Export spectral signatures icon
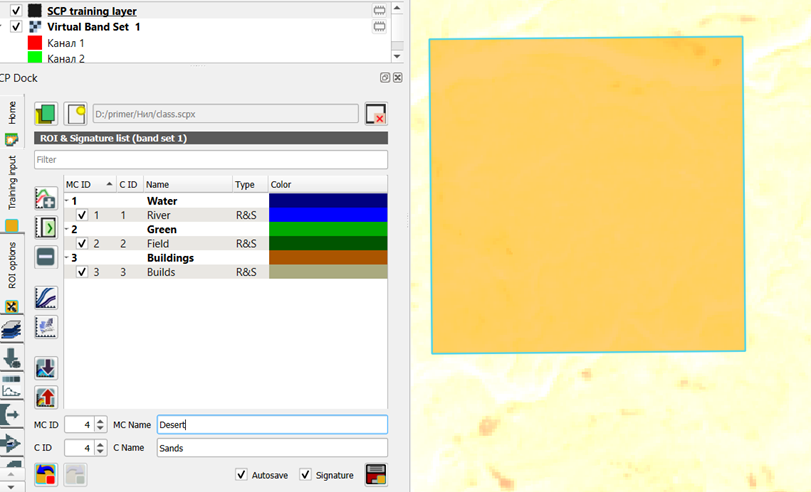 46,397
